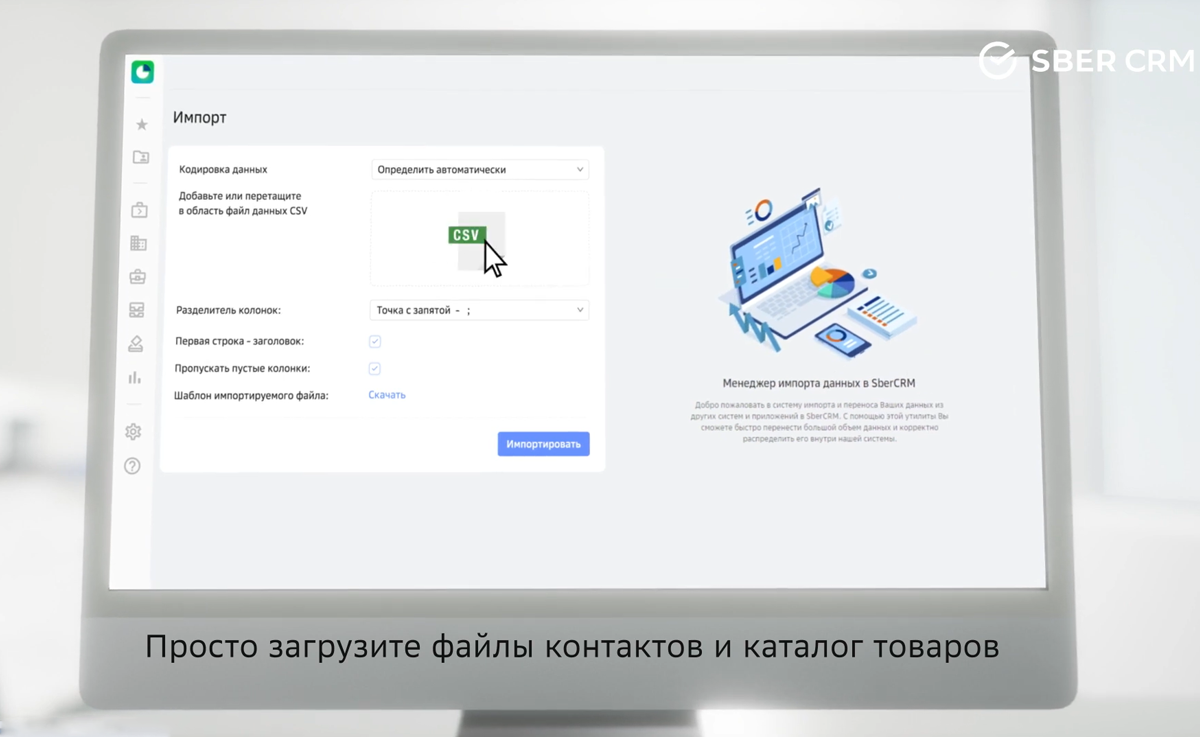Click the 'Скачать' template link
The height and width of the screenshot is (737, 1200).
pyautogui.click(x=387, y=395)
